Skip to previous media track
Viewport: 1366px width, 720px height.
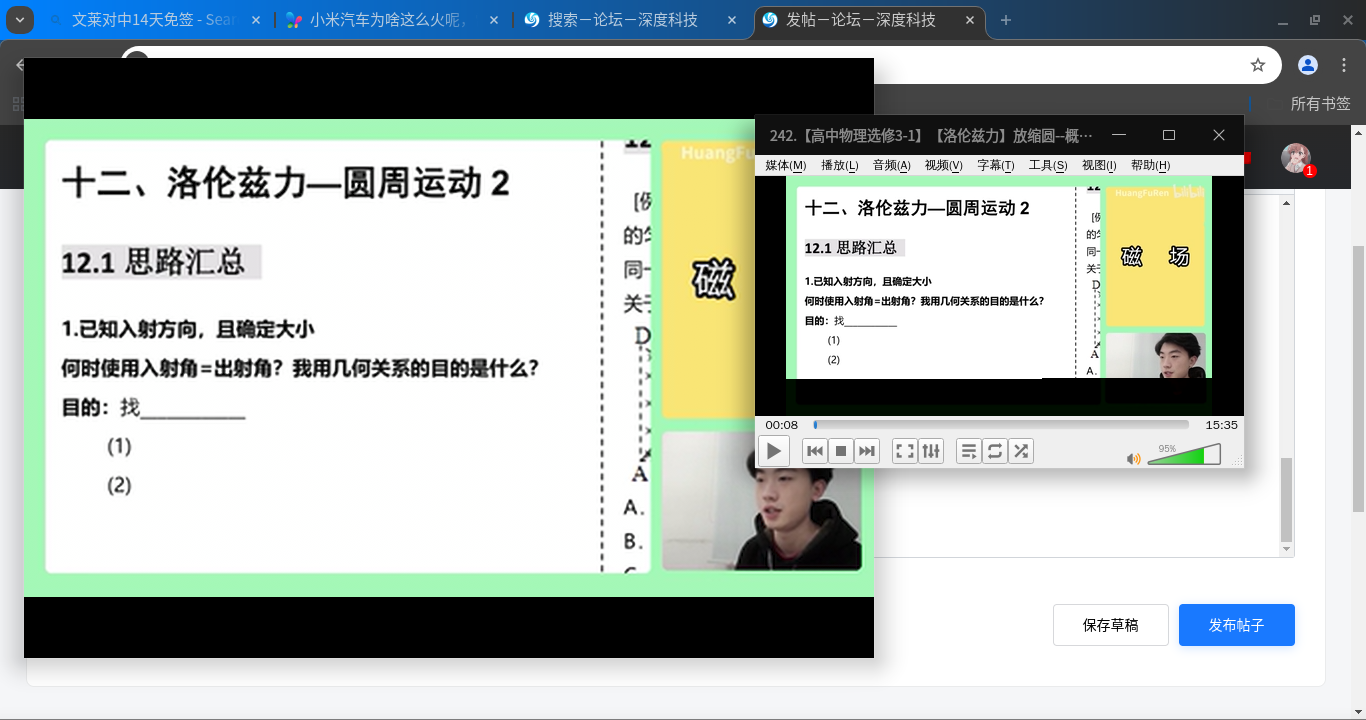(x=815, y=451)
